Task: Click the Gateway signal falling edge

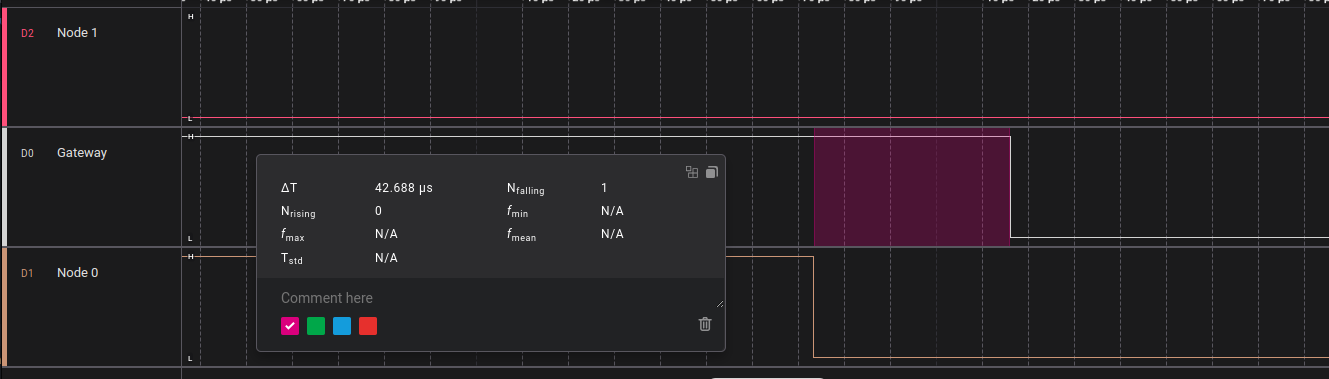Action: coord(1010,187)
